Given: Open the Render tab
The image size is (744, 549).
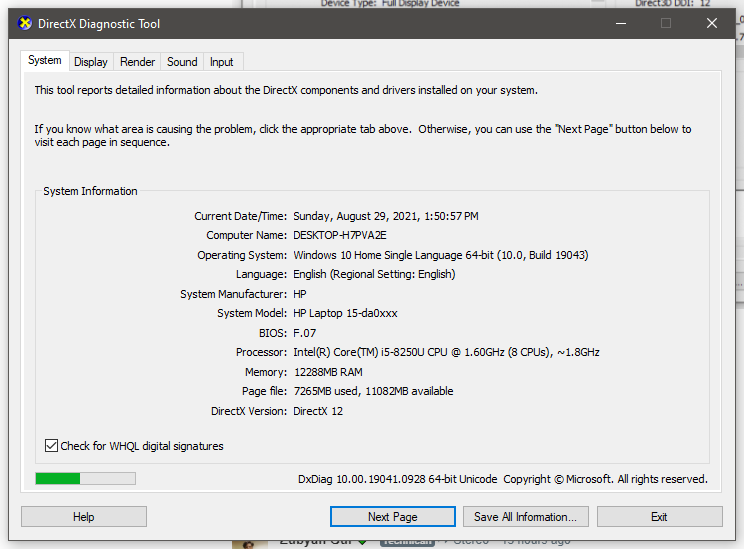Looking at the screenshot, I should tap(137, 62).
